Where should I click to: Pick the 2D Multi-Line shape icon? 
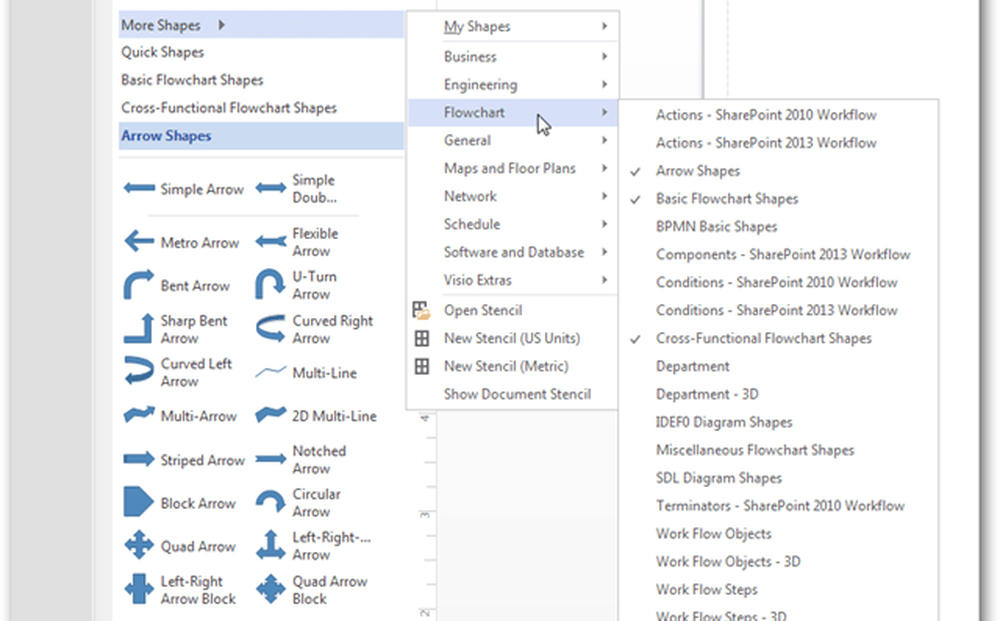click(270, 415)
